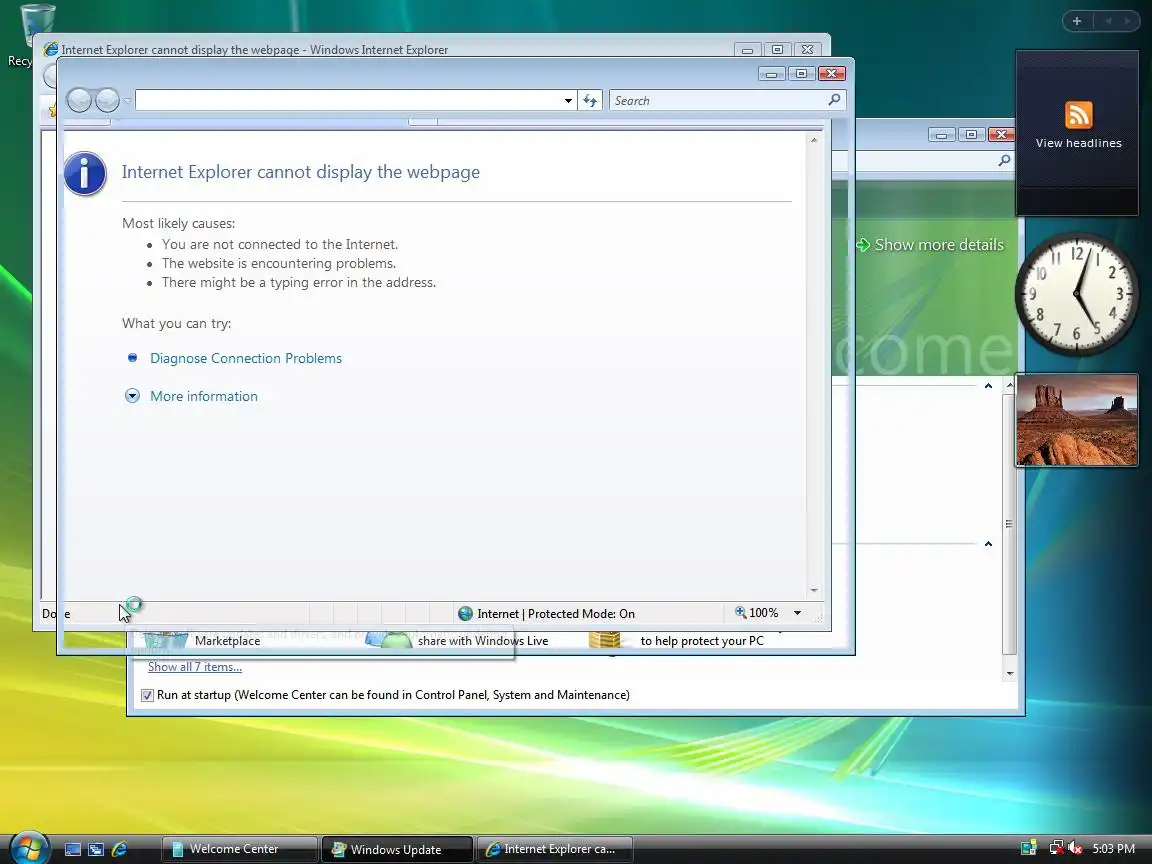Click the analog clock gadget
1152x864 pixels.
click(x=1076, y=294)
